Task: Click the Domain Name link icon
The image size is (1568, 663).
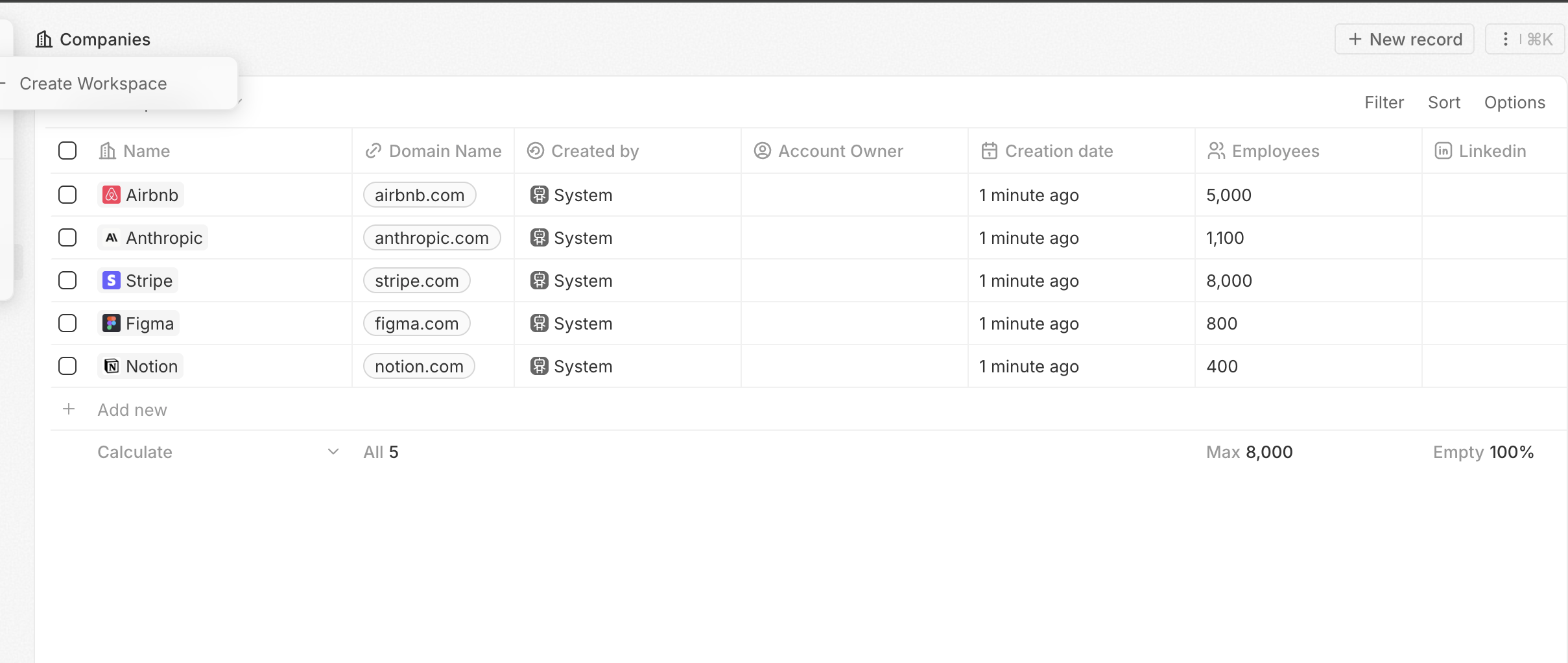Action: tap(374, 151)
